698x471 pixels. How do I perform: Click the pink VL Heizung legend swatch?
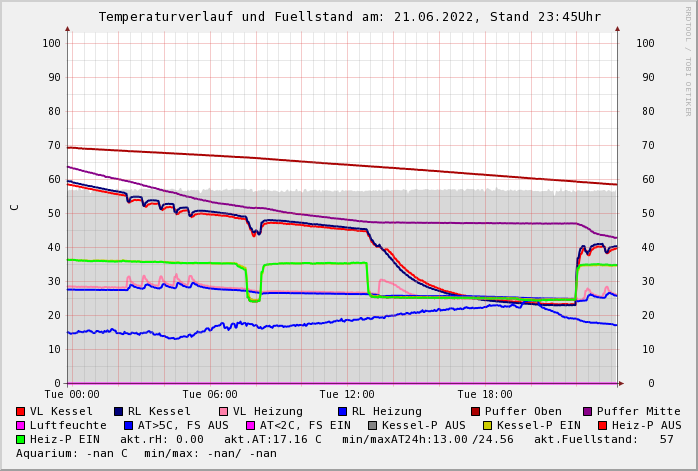click(x=223, y=411)
